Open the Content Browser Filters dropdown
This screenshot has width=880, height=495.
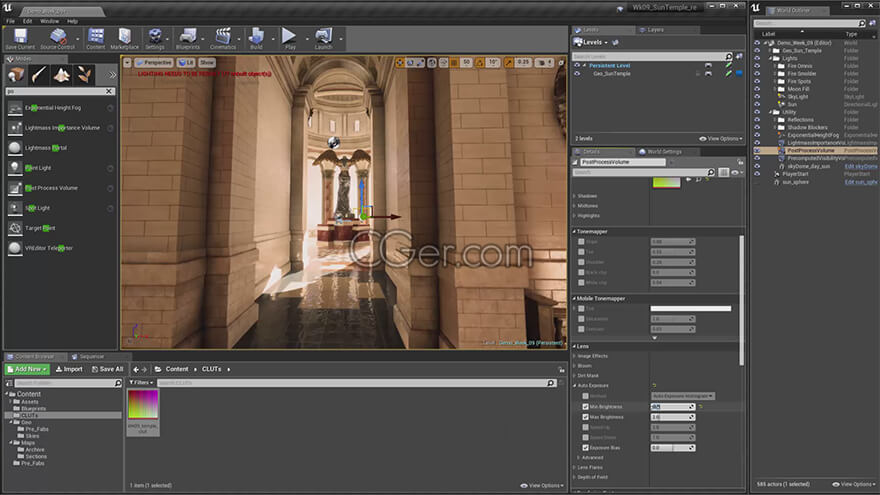coord(141,383)
